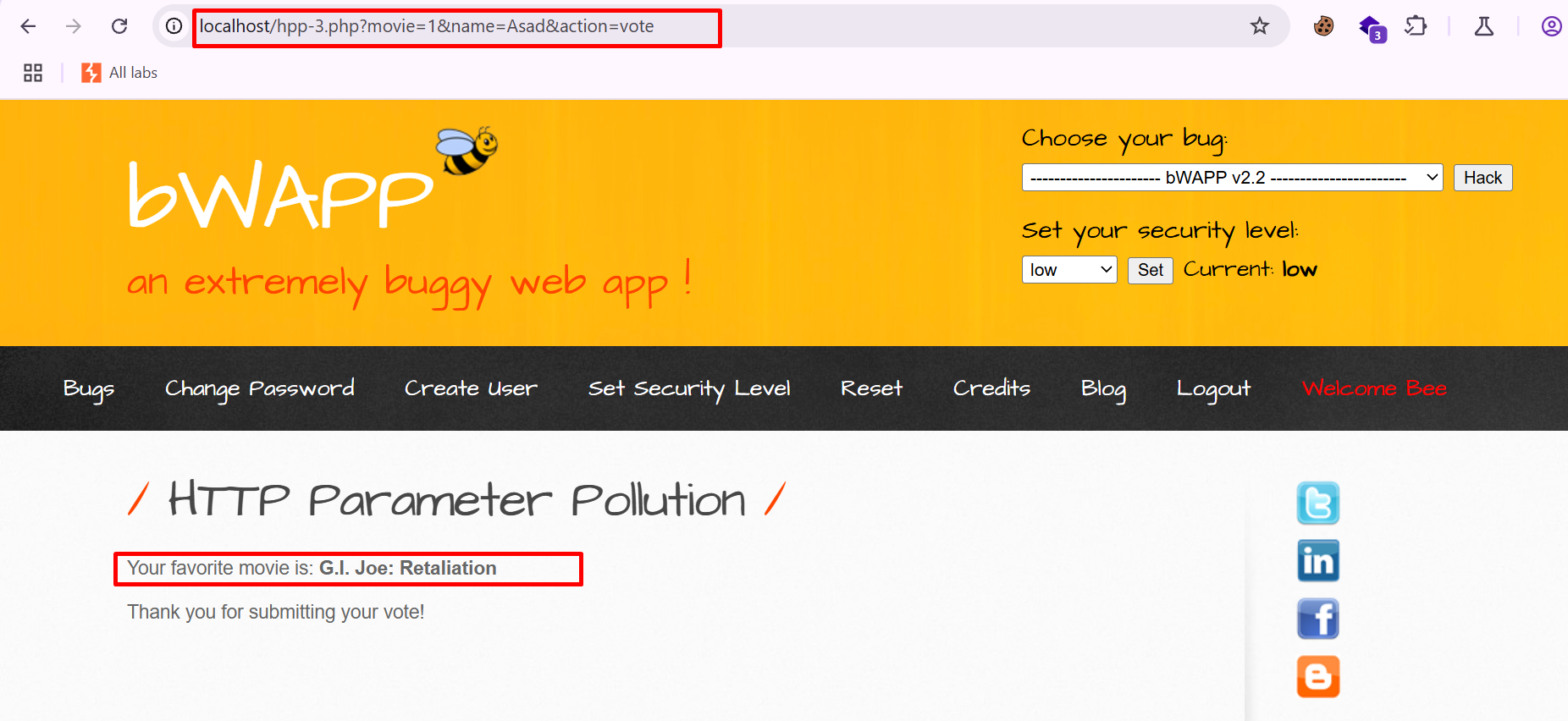Bookmark page with the star icon
This screenshot has height=721, width=1568.
click(x=1259, y=26)
